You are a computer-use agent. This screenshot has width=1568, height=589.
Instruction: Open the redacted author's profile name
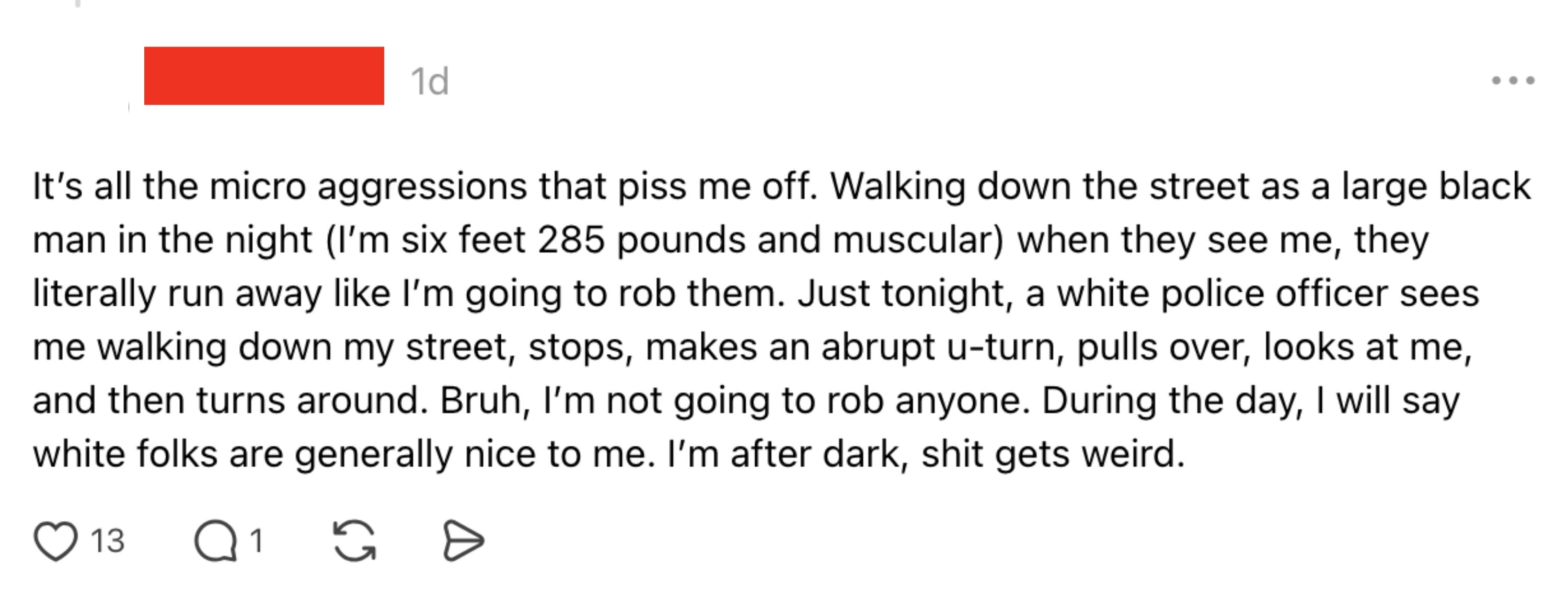(263, 76)
